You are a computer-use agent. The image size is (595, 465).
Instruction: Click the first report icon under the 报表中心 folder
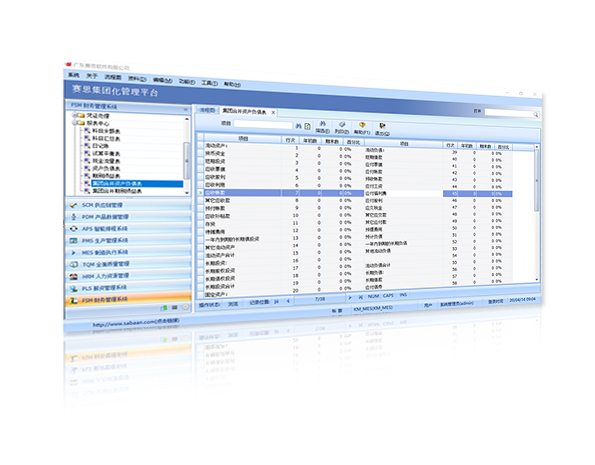pyautogui.click(x=87, y=131)
